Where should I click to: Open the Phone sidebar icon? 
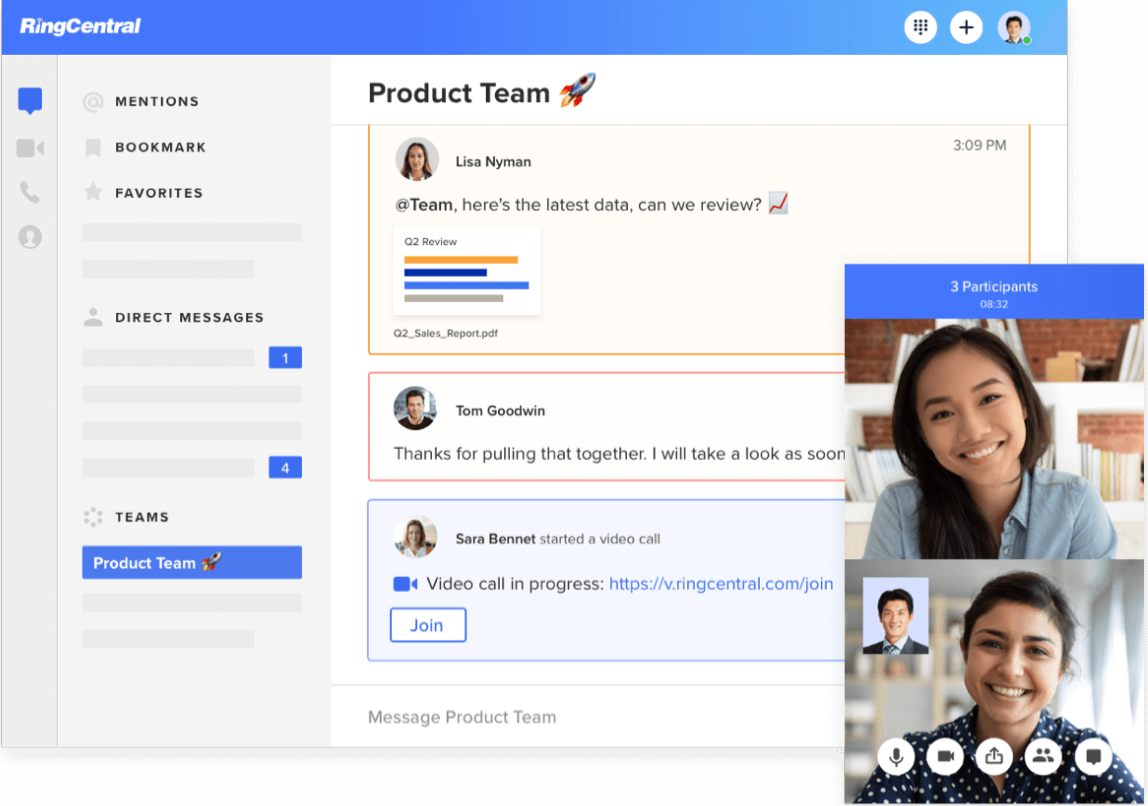[x=30, y=193]
